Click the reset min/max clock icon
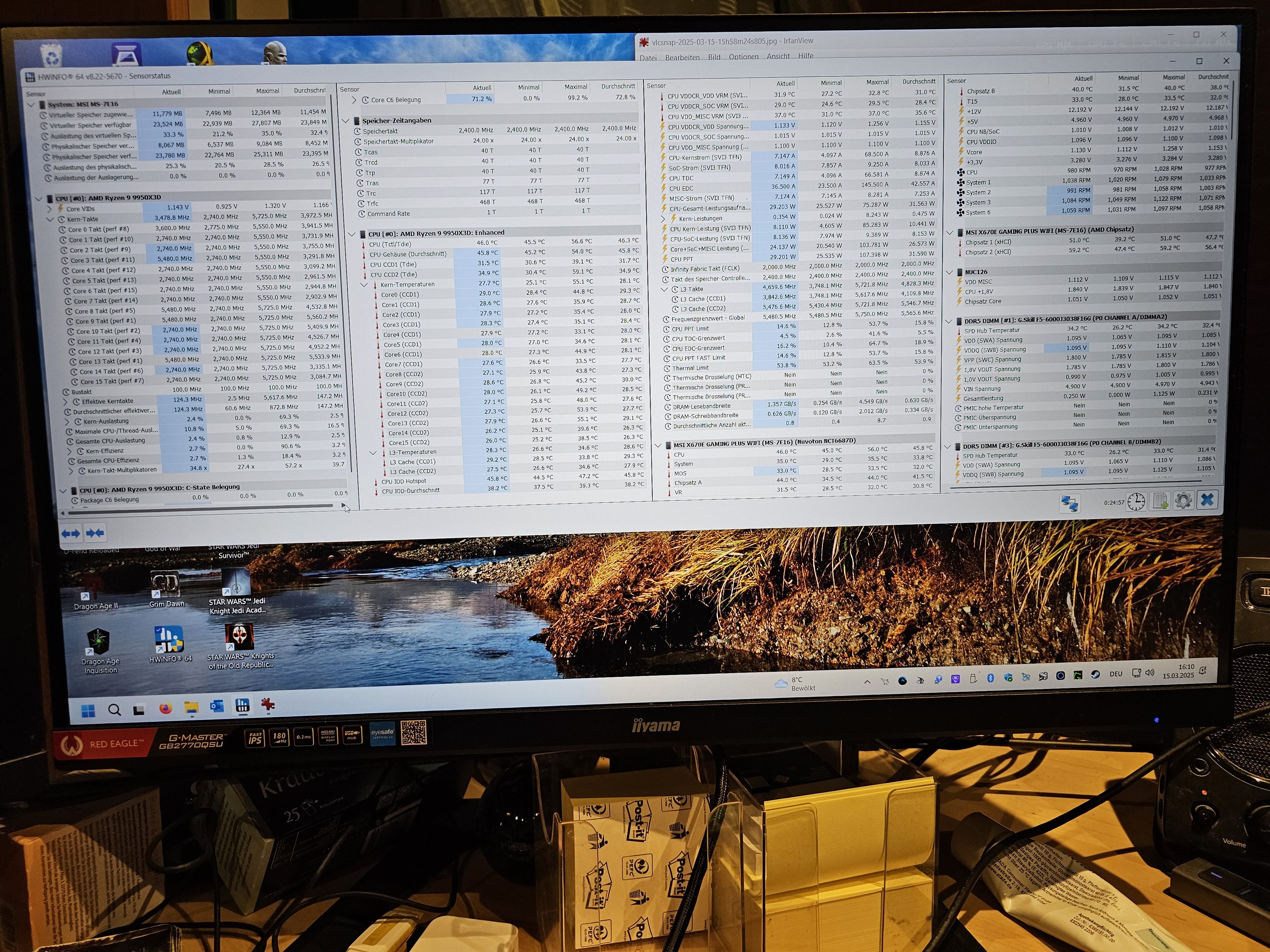 tap(1136, 501)
